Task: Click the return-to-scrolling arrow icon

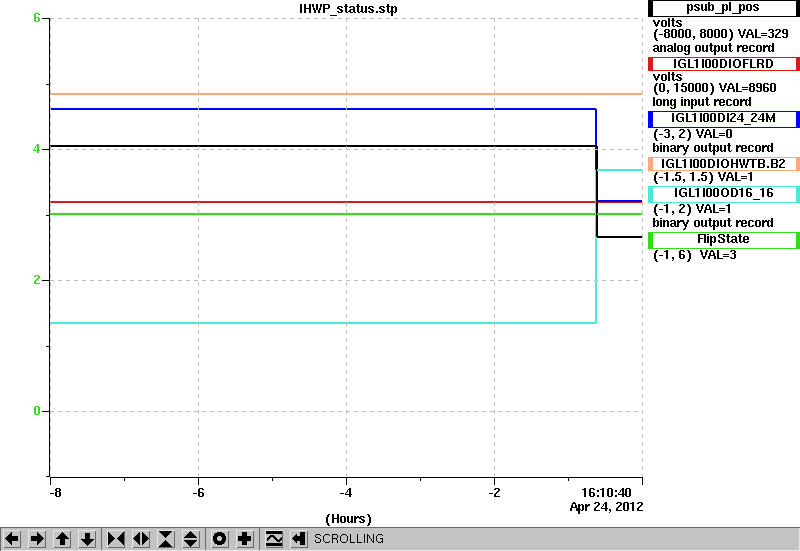Action: (x=299, y=539)
